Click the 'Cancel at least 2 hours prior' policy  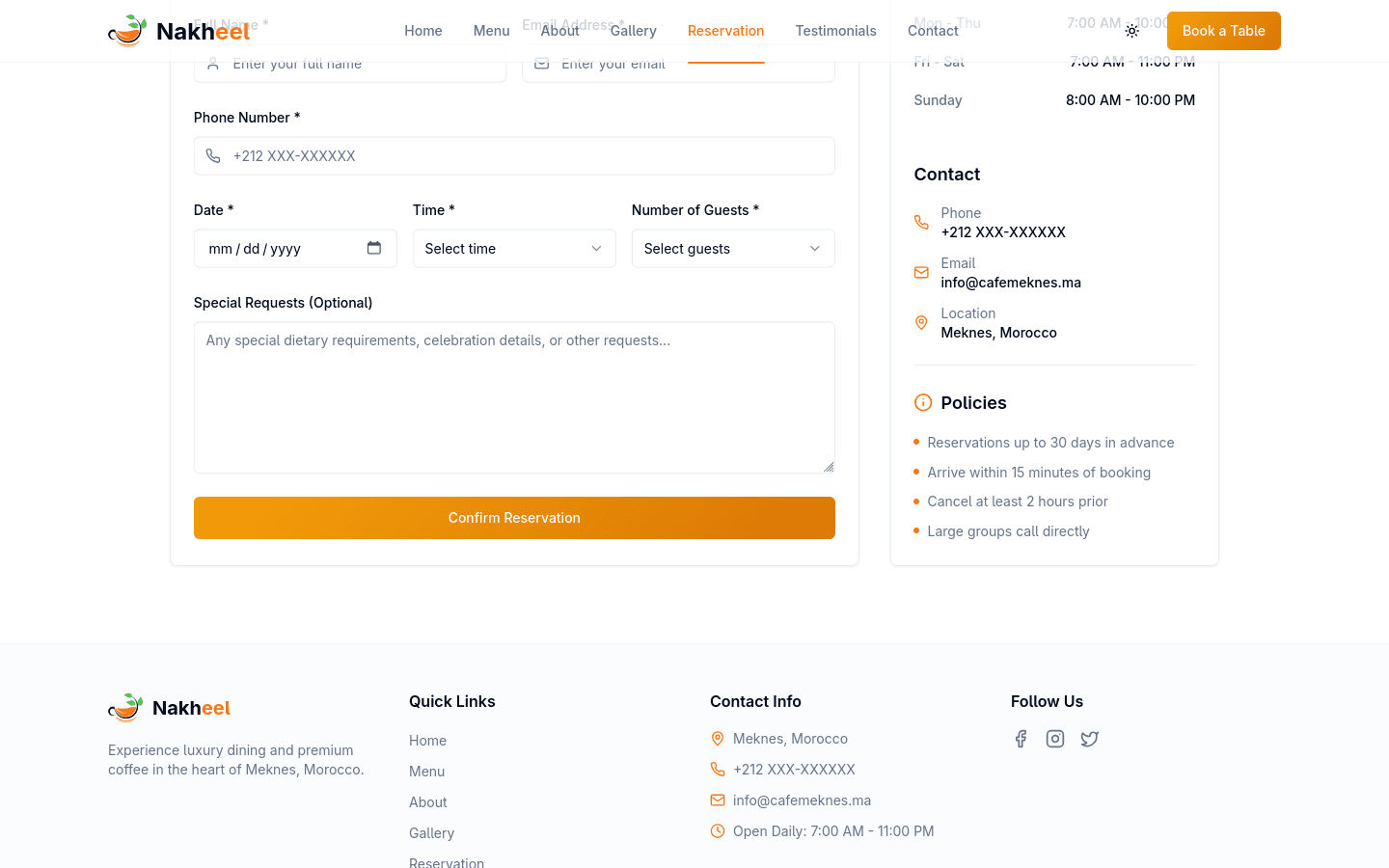click(x=1018, y=502)
